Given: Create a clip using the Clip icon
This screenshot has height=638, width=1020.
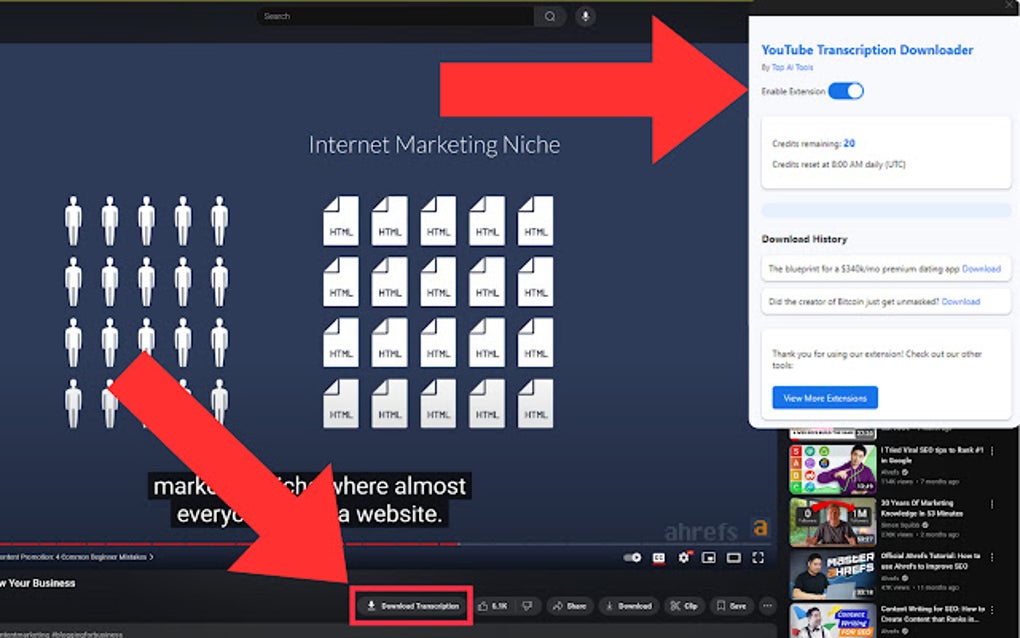Looking at the screenshot, I should click(x=684, y=605).
